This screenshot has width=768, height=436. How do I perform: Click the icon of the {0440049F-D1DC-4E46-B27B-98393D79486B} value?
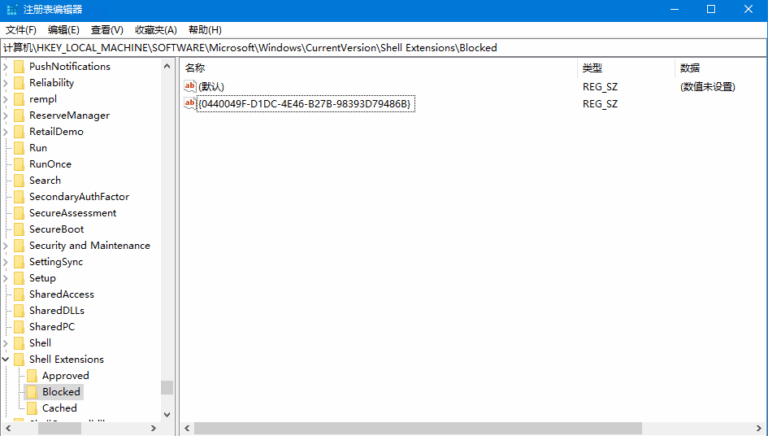[x=190, y=104]
